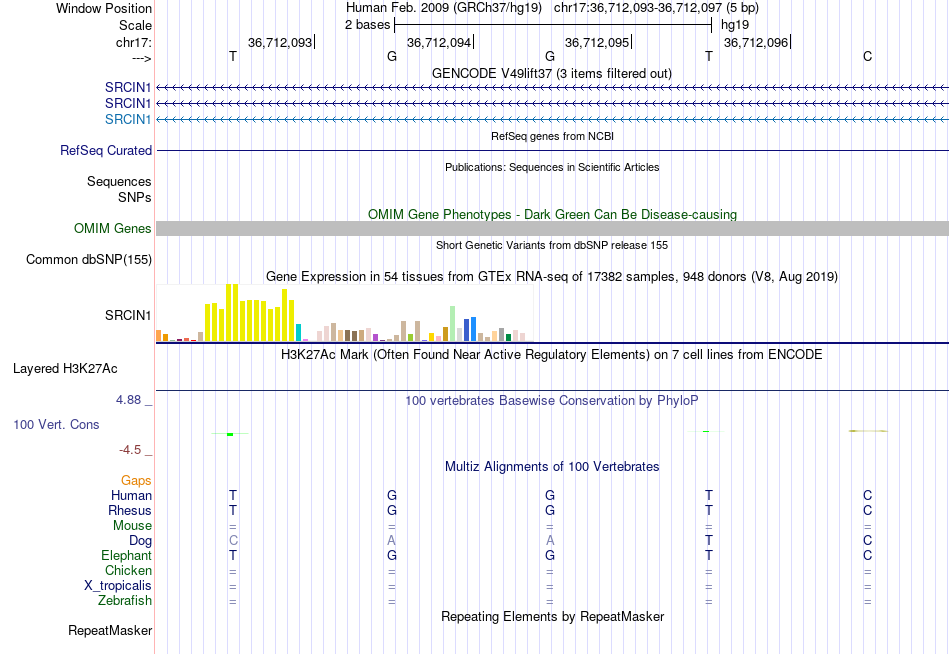Image resolution: width=950 pixels, height=654 pixels.
Task: Click Multiz Alignments of 100 Vertebrates title
Action: coord(552,467)
